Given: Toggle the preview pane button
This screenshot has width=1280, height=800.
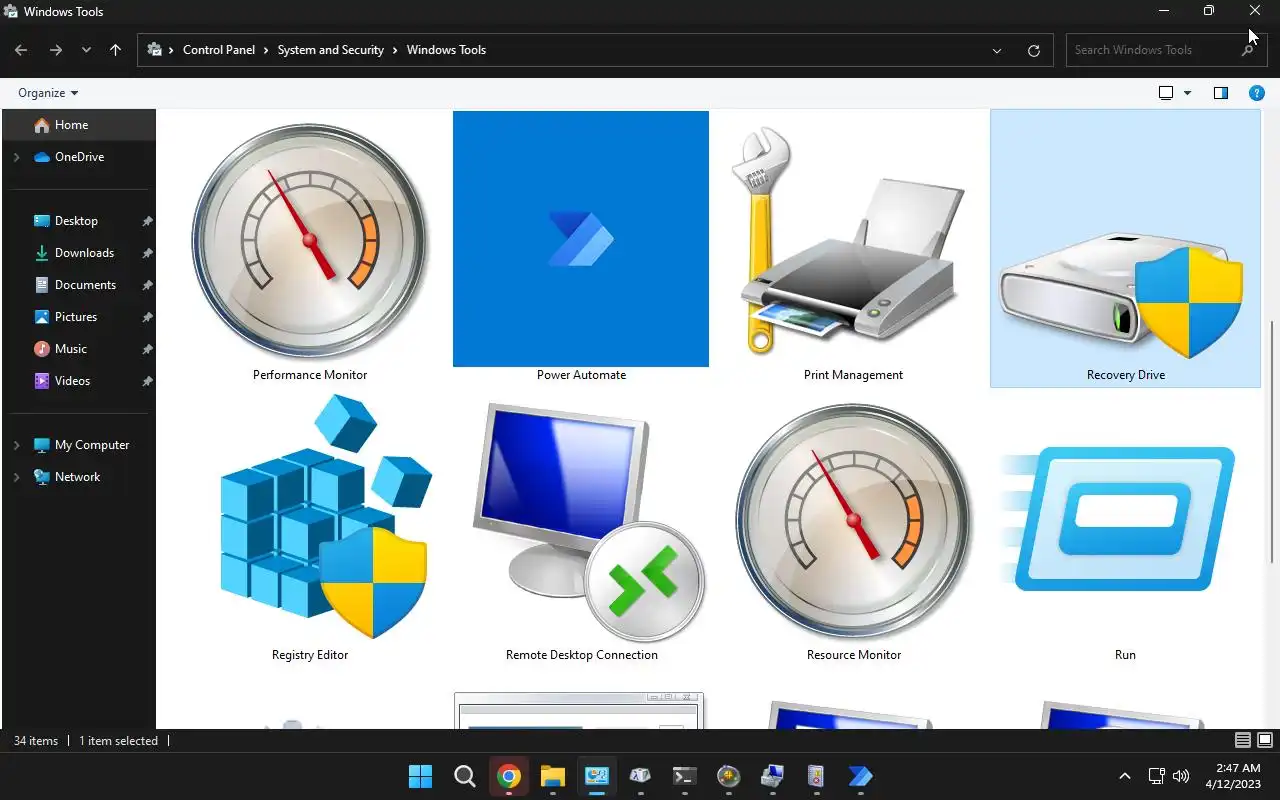Looking at the screenshot, I should point(1221,93).
